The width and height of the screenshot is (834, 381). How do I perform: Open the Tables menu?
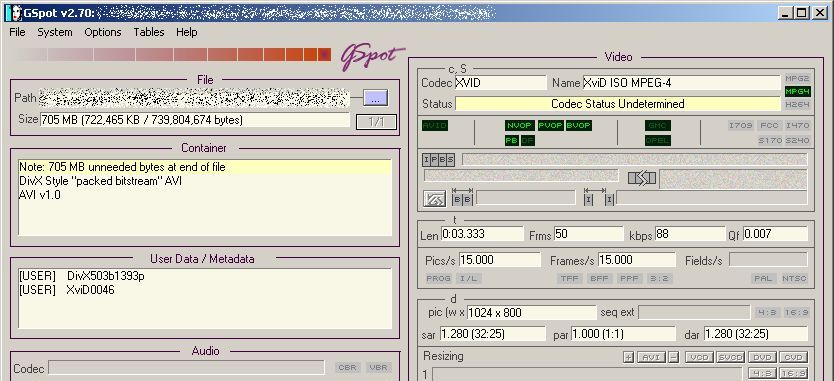(148, 32)
